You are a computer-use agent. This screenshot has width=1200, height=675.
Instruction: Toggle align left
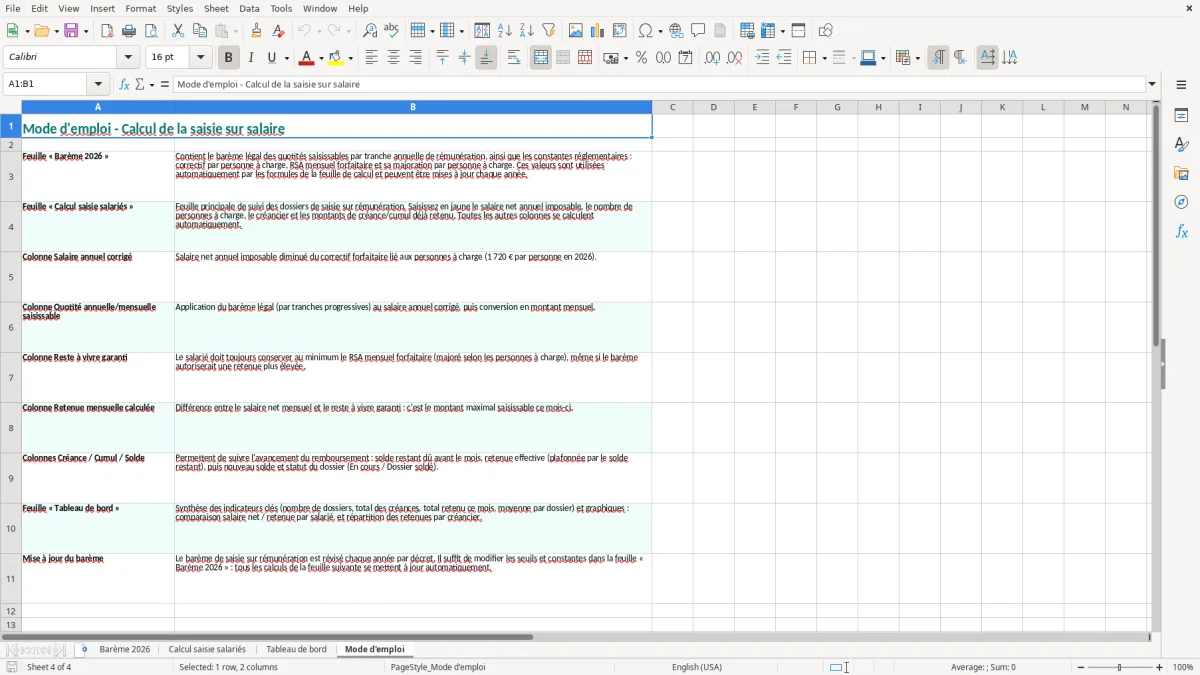tap(371, 58)
